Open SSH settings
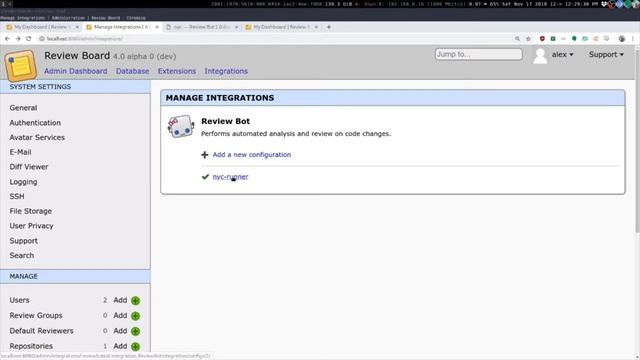Screen dimensions: 640x360 [x=17, y=196]
